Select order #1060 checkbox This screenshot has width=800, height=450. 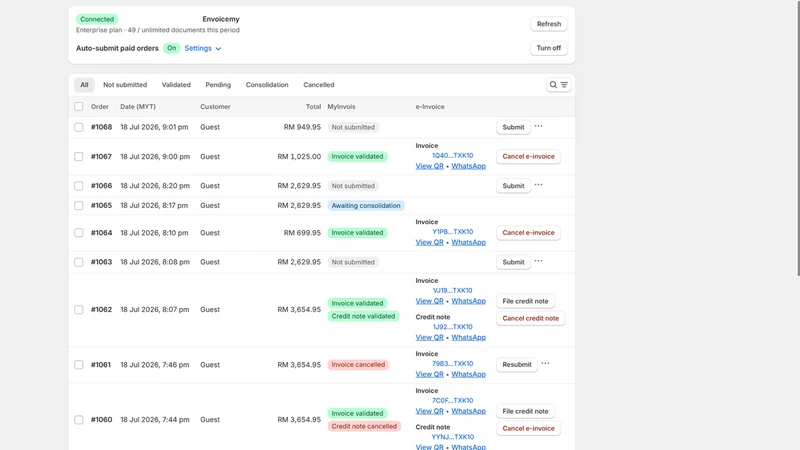click(x=79, y=420)
